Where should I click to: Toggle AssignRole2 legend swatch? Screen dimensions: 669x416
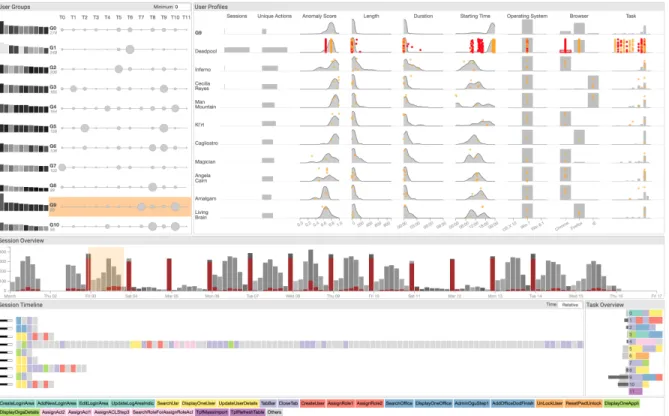coord(369,403)
